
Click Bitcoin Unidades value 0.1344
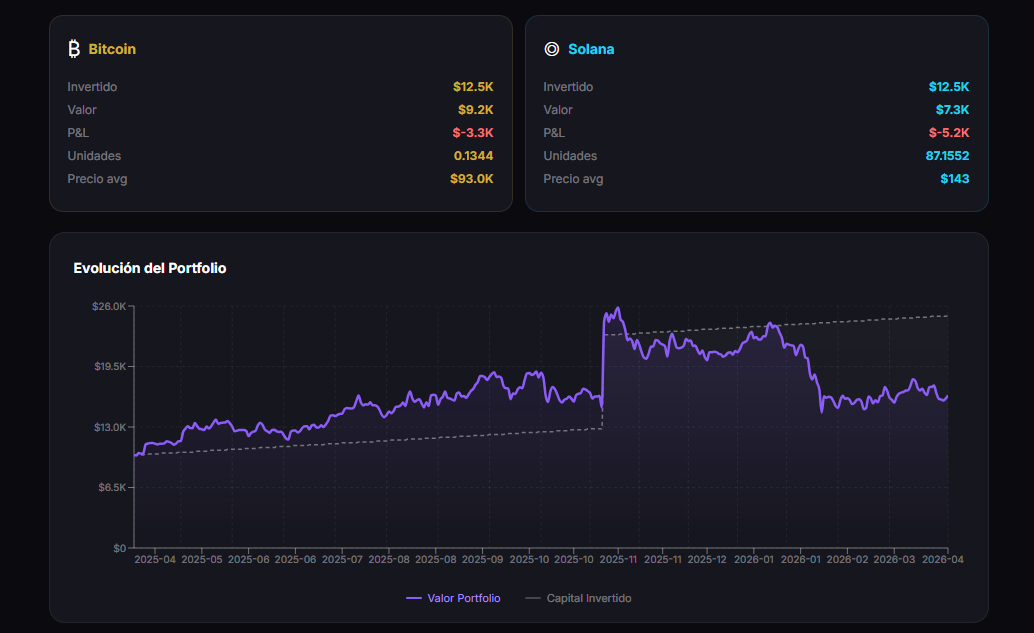473,156
